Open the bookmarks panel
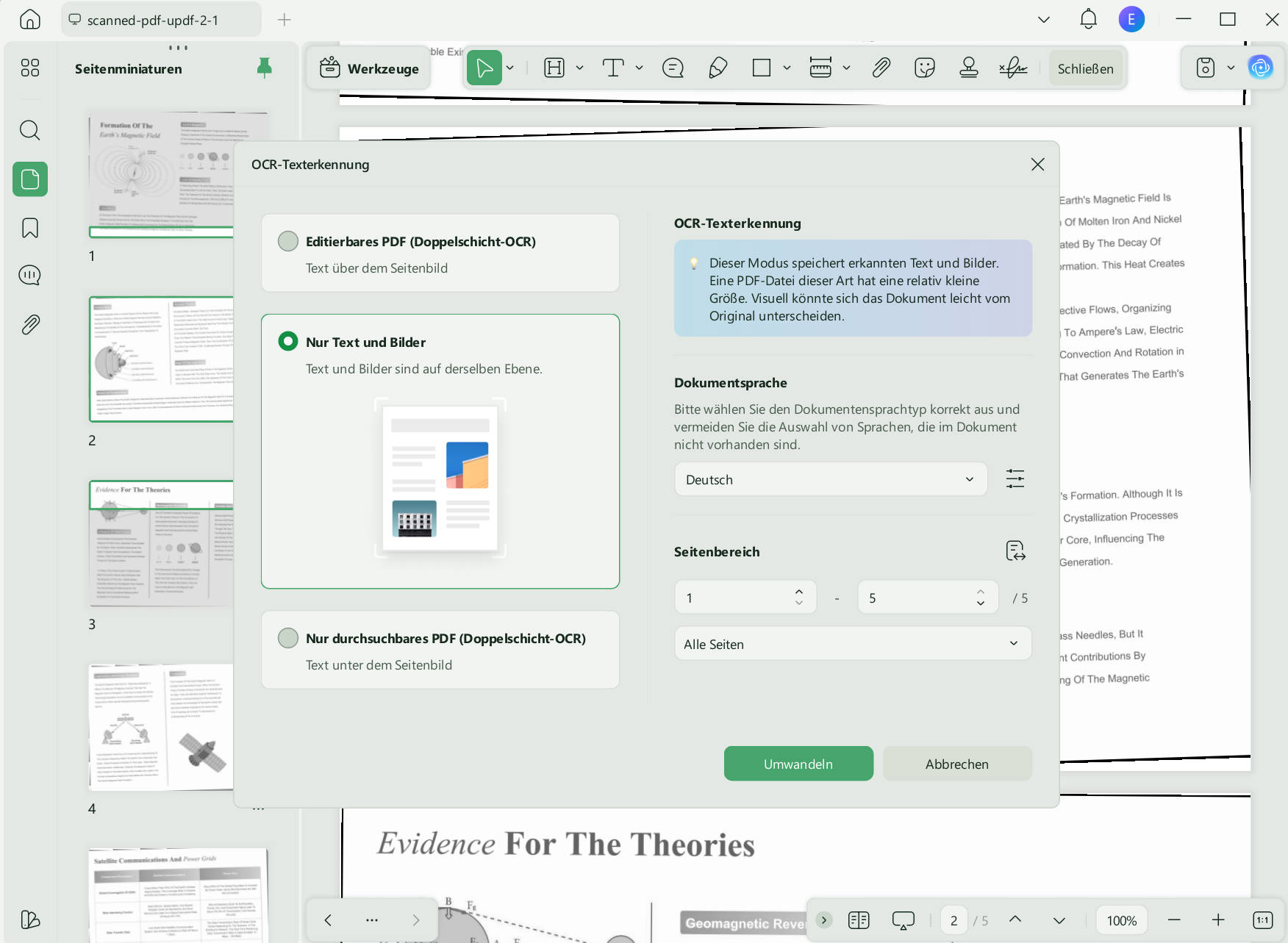The height and width of the screenshot is (943, 1288). pos(30,228)
